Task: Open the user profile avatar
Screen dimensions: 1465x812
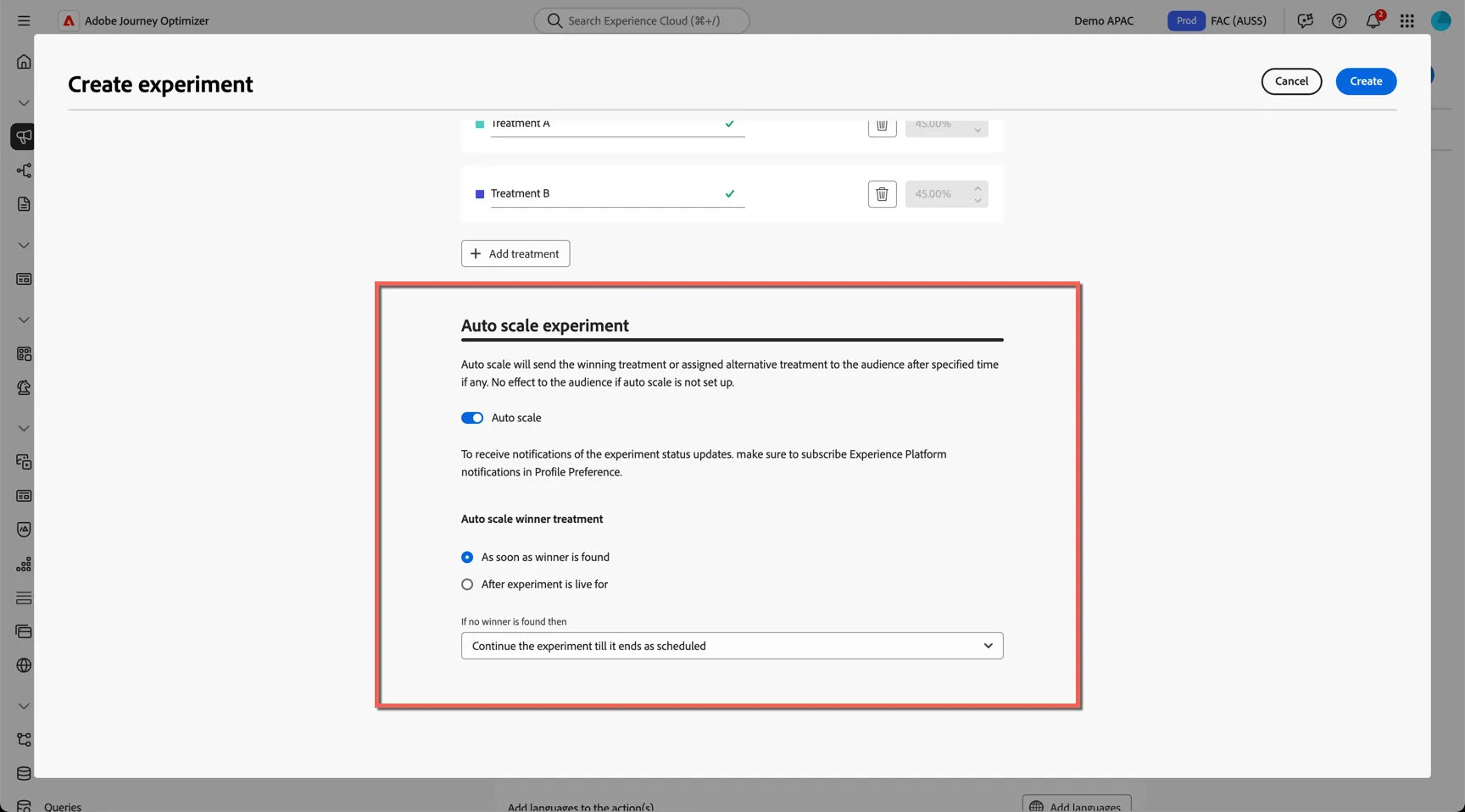Action: [x=1441, y=20]
